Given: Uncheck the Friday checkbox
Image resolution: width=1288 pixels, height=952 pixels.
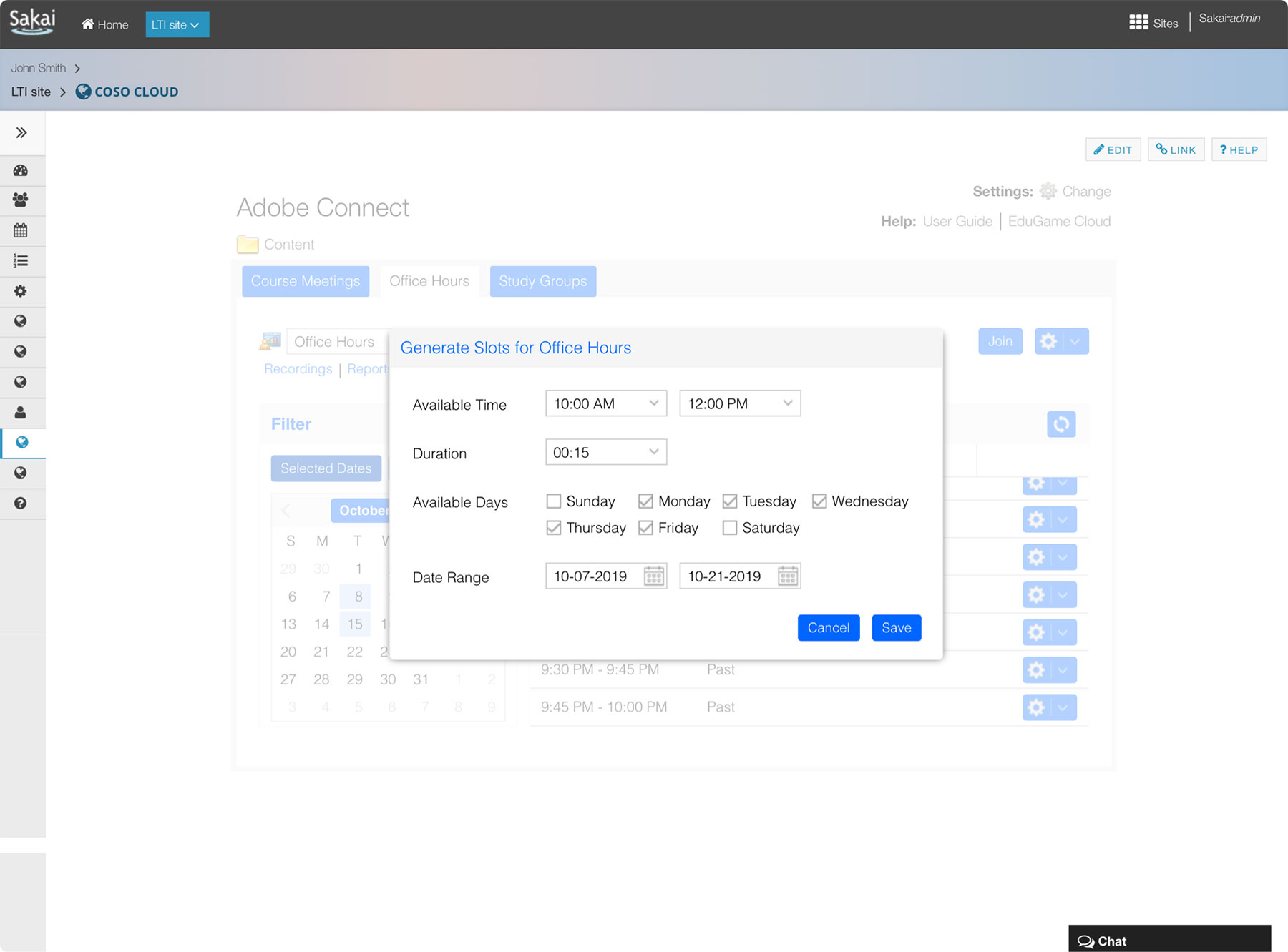Looking at the screenshot, I should [x=645, y=528].
